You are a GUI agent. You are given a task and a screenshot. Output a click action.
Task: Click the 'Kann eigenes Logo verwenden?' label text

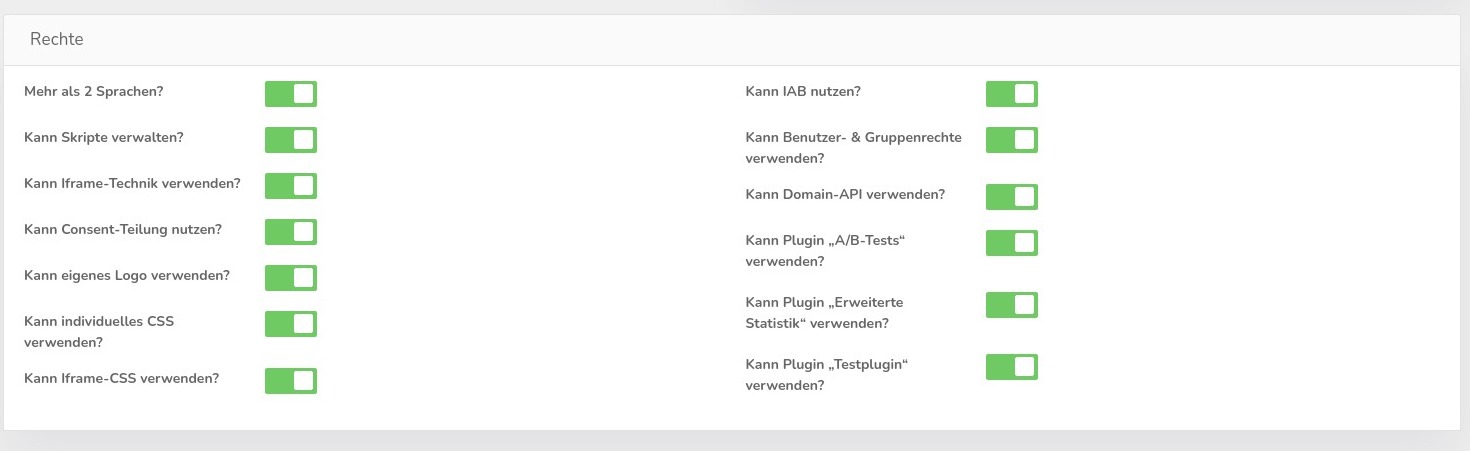[x=126, y=275]
